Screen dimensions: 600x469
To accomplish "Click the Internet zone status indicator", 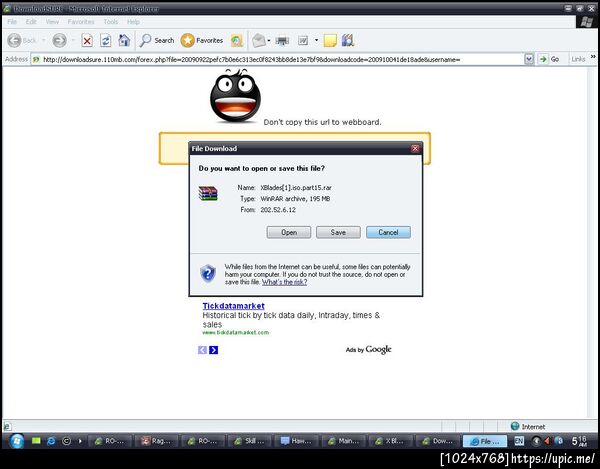I will (x=528, y=426).
